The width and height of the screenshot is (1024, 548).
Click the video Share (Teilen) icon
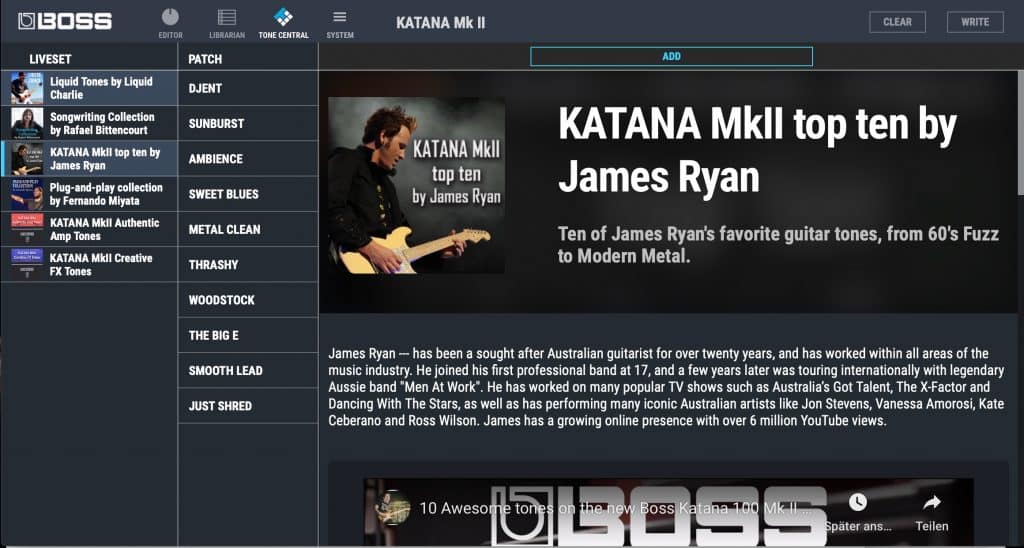[932, 502]
